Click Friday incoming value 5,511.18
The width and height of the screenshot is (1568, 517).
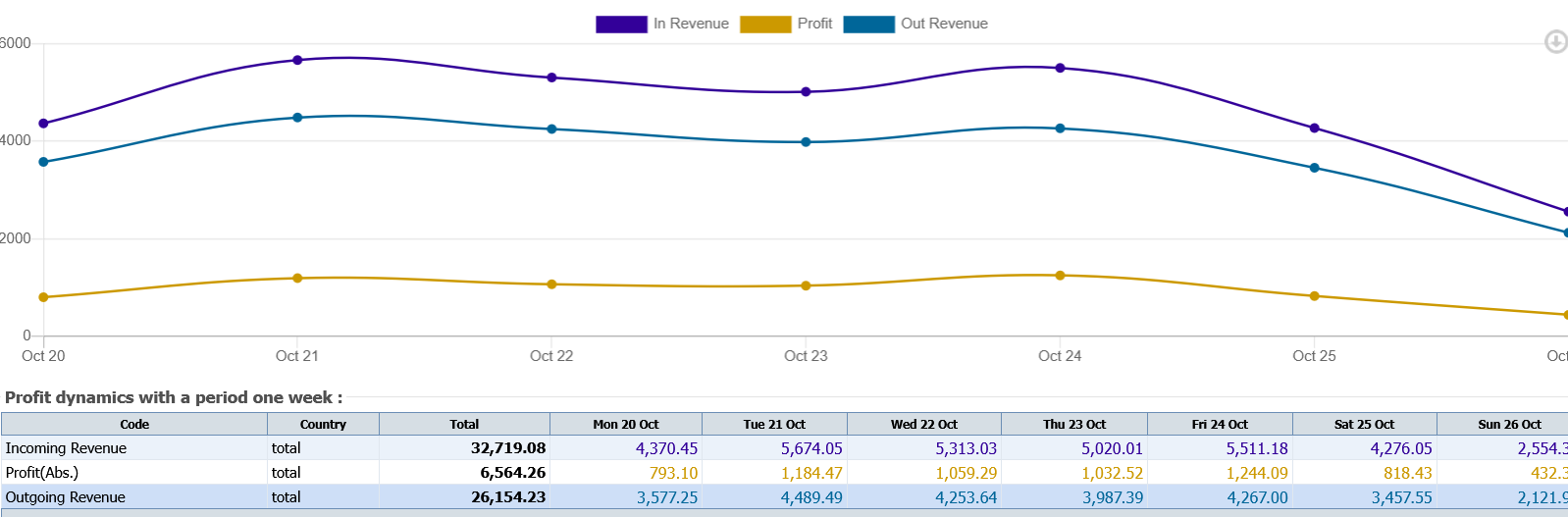1257,448
